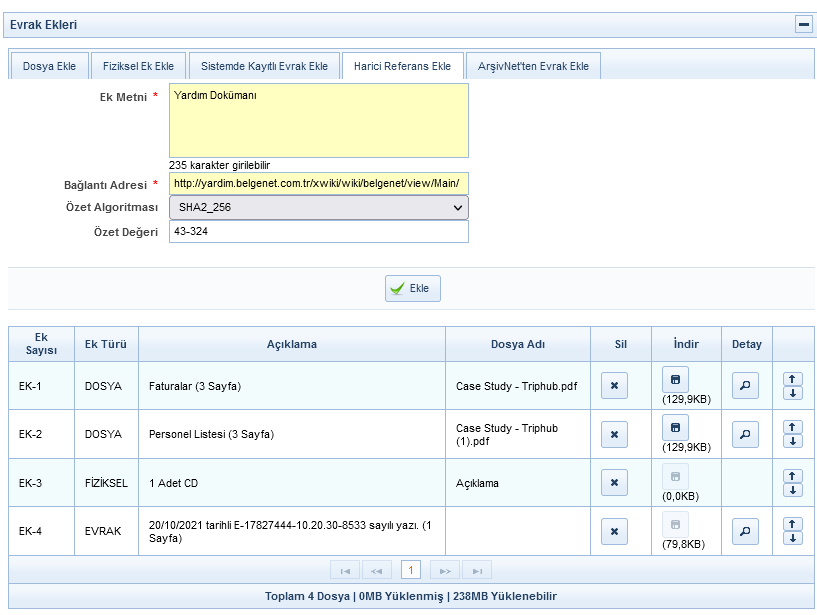Select the Sistemde Kayıtlı Evrak Ekle tab
817x615 pixels.
click(264, 66)
